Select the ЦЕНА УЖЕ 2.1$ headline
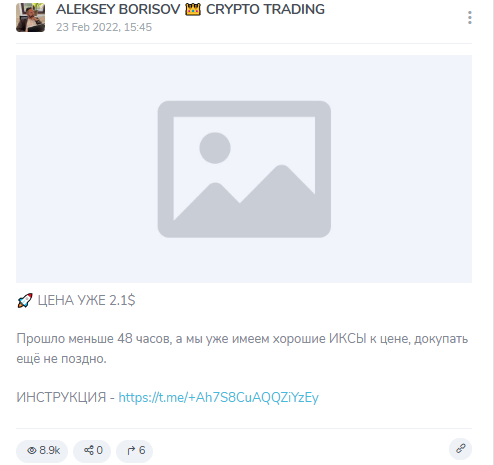494x465 pixels. tap(86, 300)
